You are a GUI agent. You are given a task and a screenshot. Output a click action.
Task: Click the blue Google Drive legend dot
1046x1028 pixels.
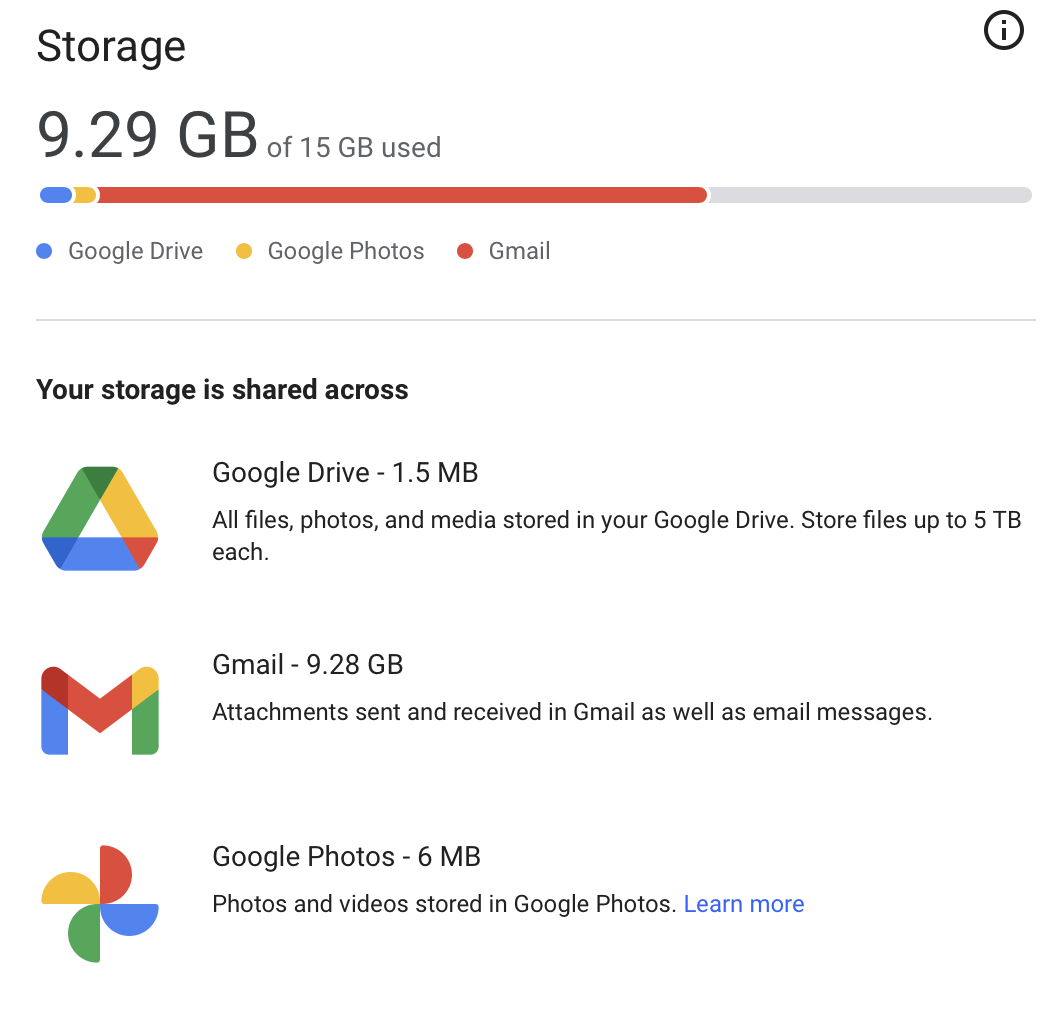(x=44, y=252)
